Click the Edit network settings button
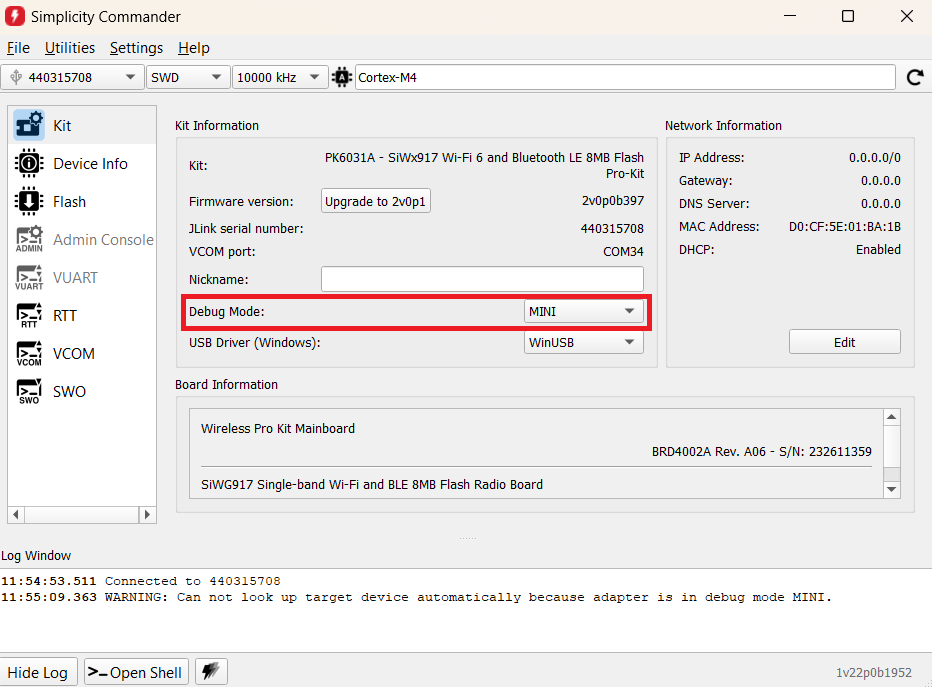Image resolution: width=932 pixels, height=687 pixels. tap(844, 342)
